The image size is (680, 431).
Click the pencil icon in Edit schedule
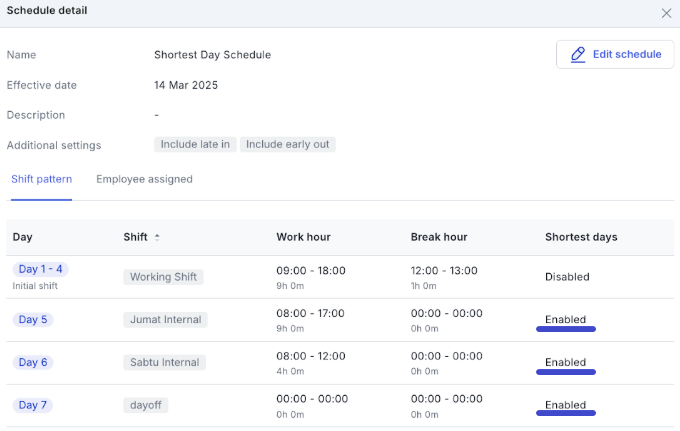(x=578, y=55)
